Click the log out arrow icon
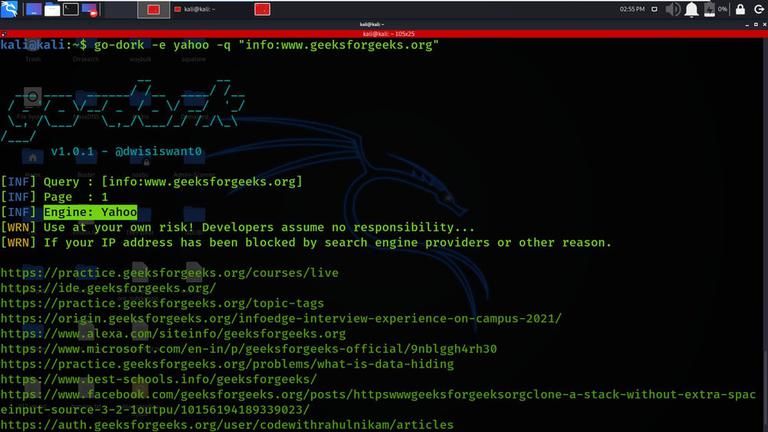Image resolution: width=768 pixels, height=432 pixels. tap(759, 9)
